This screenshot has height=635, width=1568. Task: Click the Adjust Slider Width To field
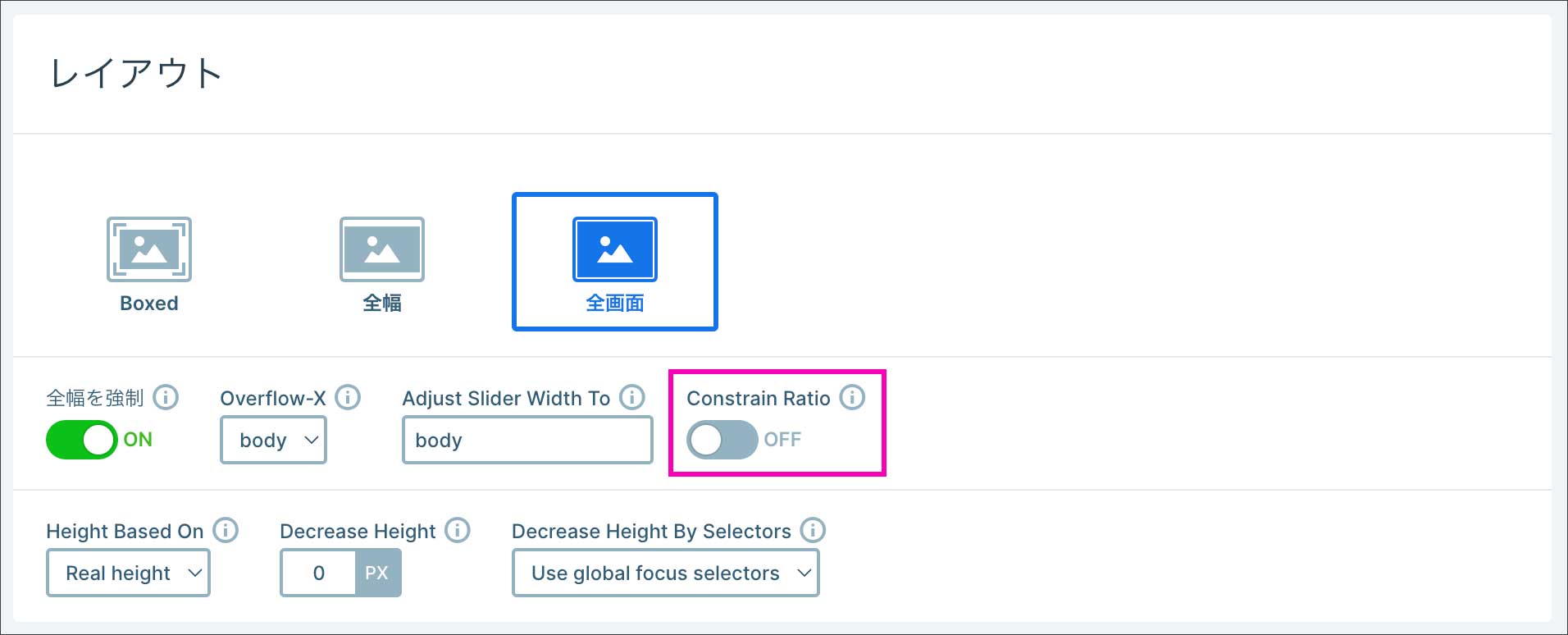click(x=527, y=441)
